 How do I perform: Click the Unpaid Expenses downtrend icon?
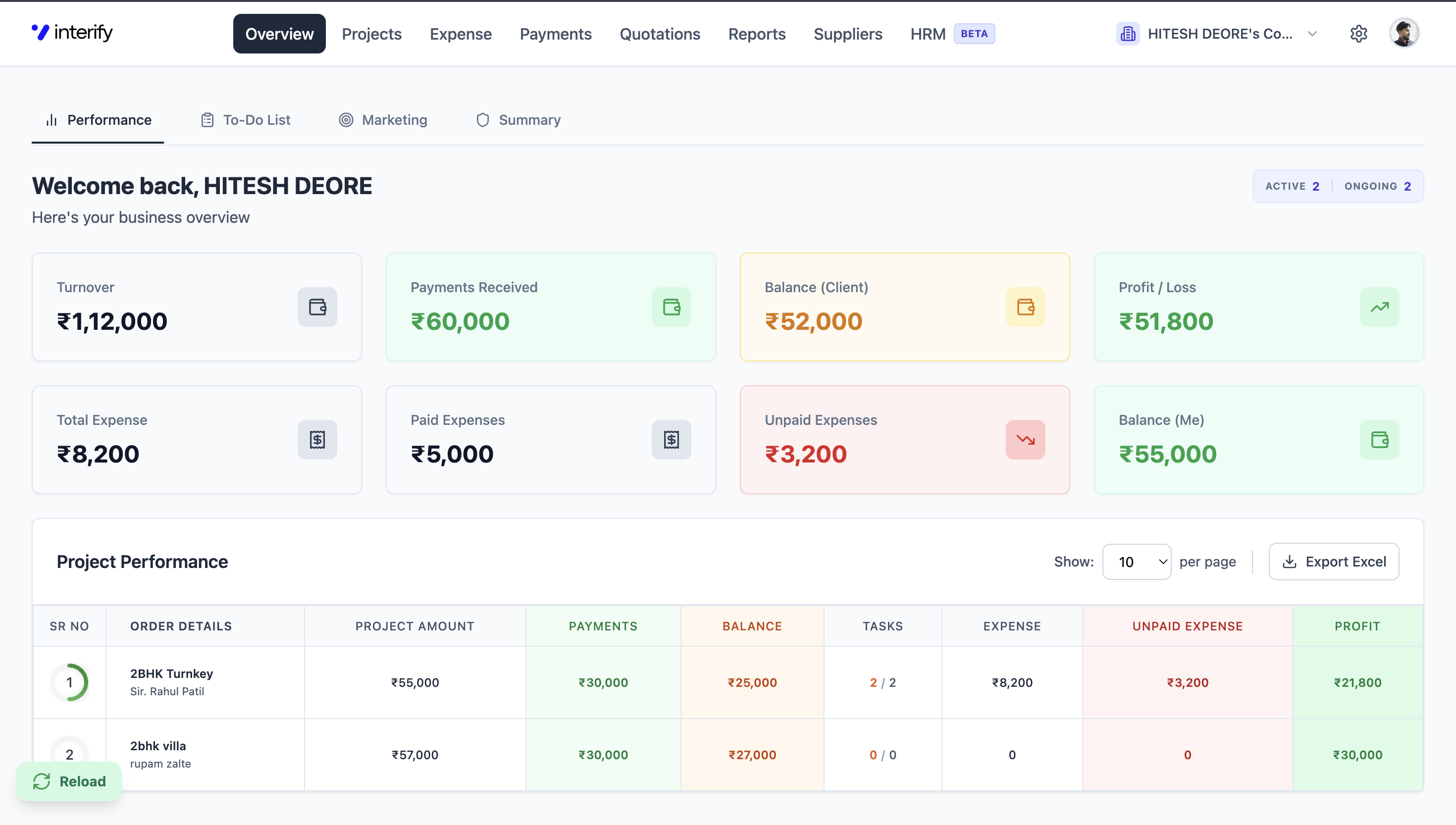tap(1025, 440)
